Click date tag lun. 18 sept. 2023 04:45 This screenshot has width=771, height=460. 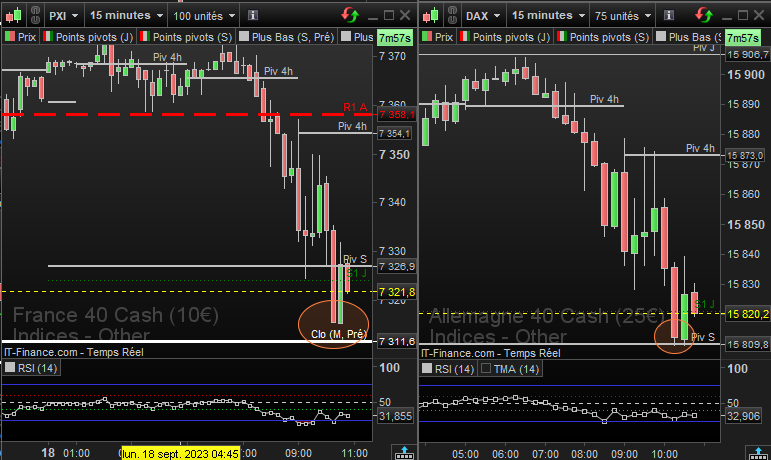181,453
